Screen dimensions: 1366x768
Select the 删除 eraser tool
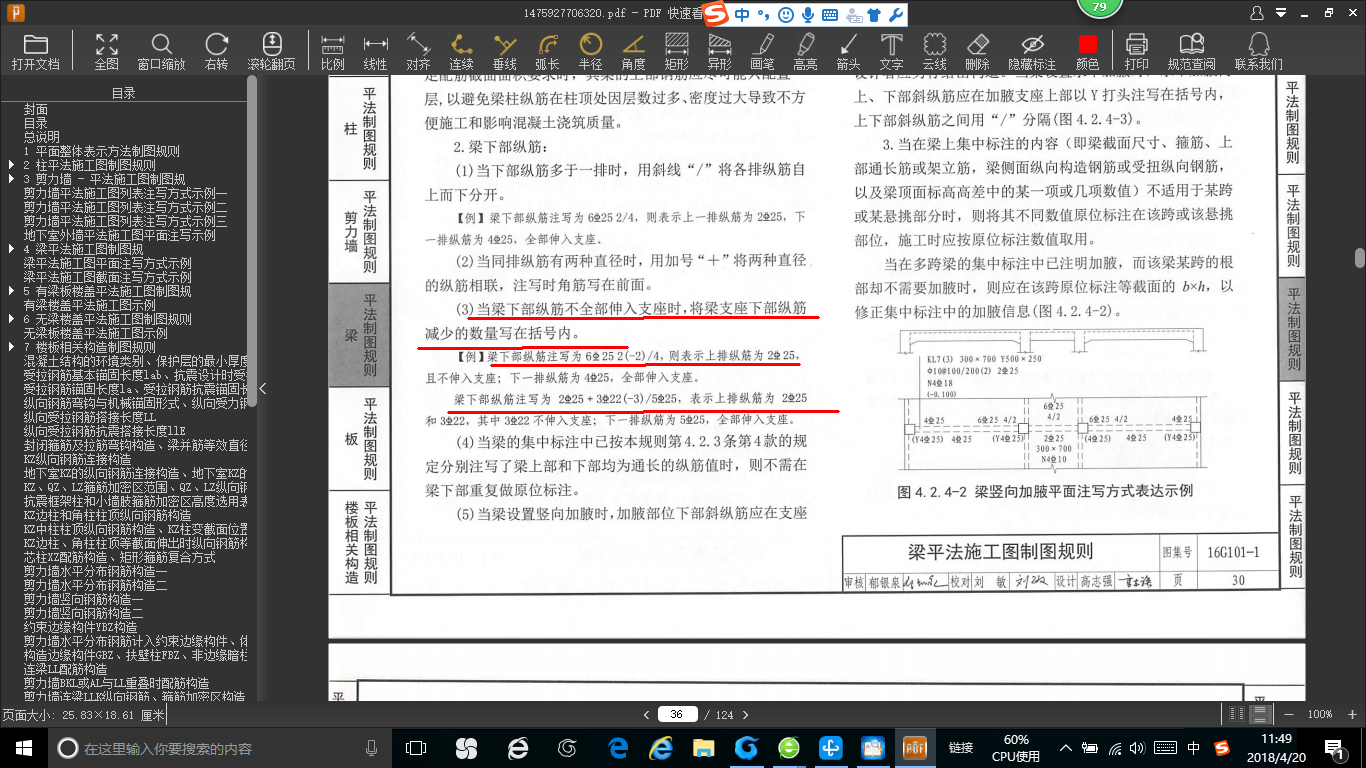pyautogui.click(x=977, y=52)
